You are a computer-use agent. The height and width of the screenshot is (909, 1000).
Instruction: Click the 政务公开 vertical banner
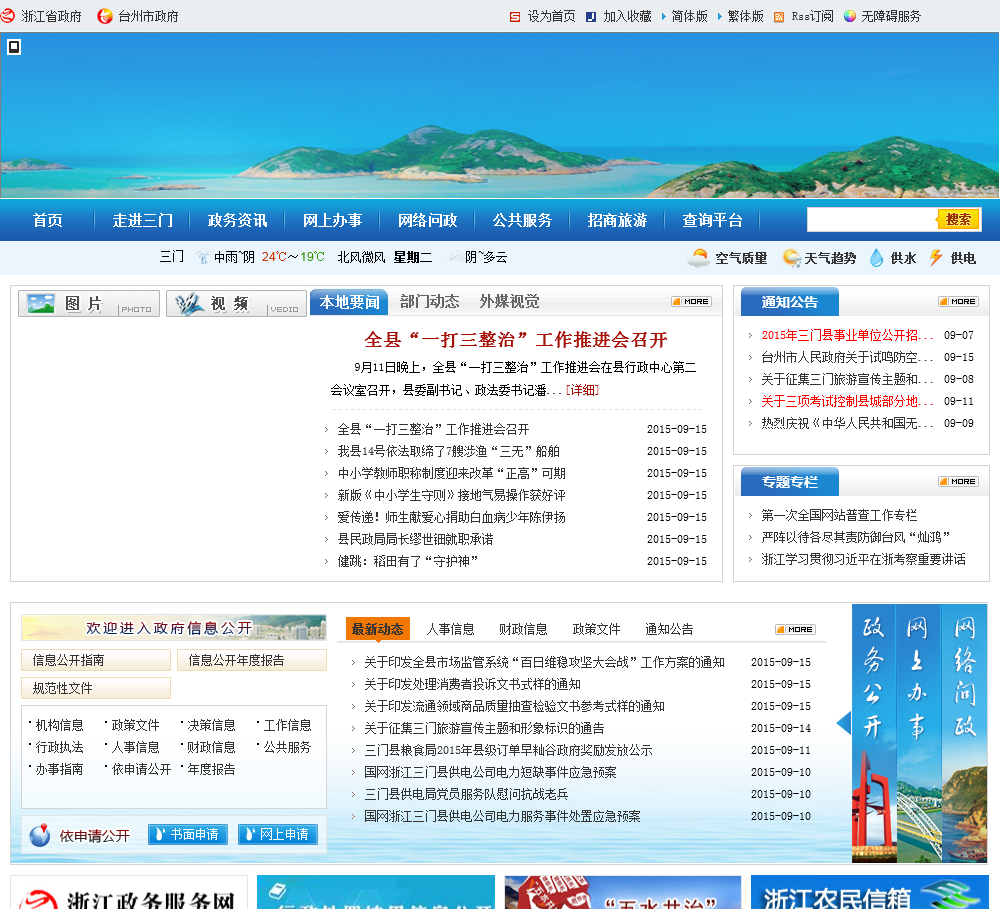(x=873, y=734)
